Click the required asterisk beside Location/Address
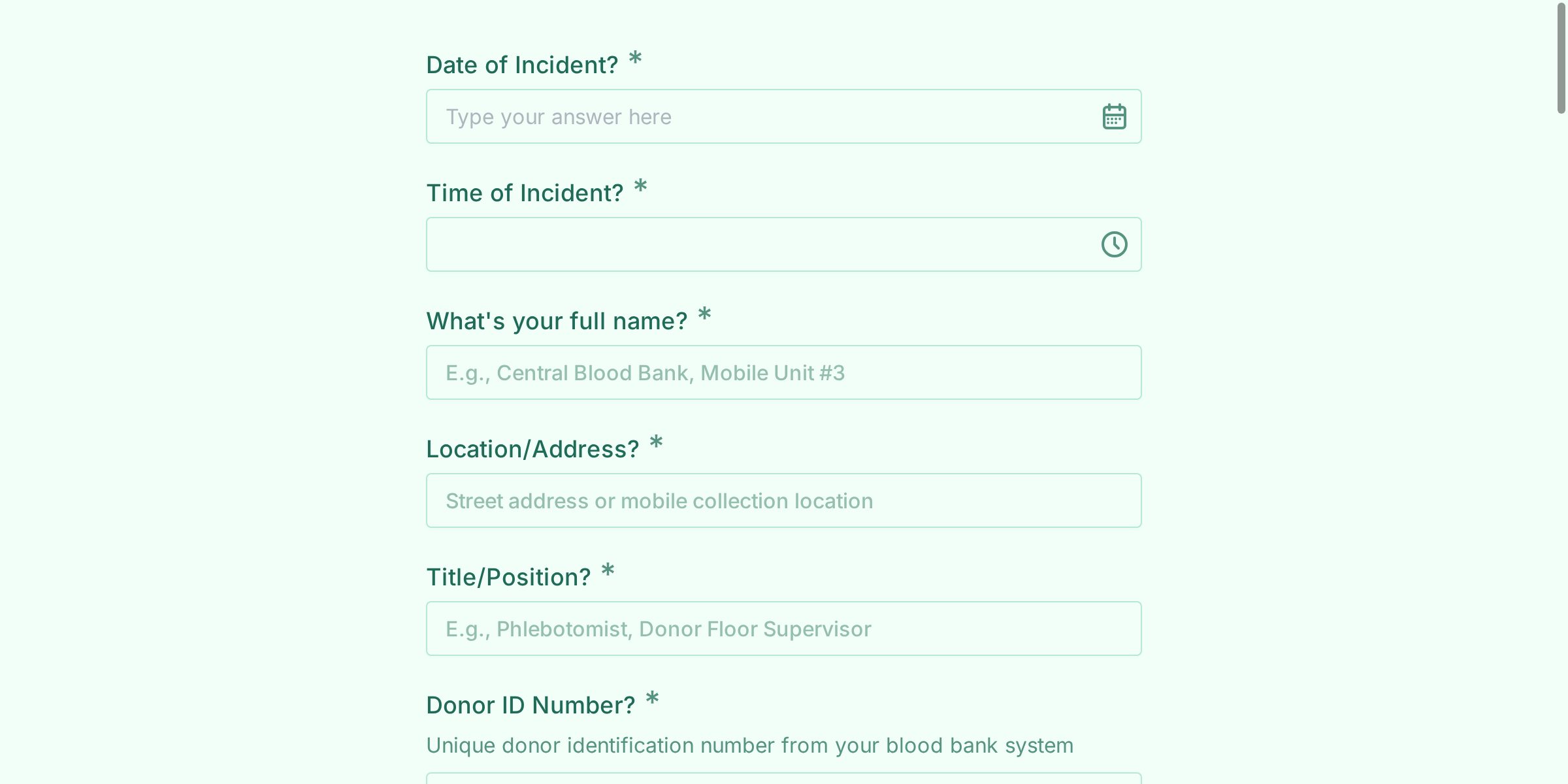Image resolution: width=1568 pixels, height=784 pixels. pyautogui.click(x=656, y=443)
